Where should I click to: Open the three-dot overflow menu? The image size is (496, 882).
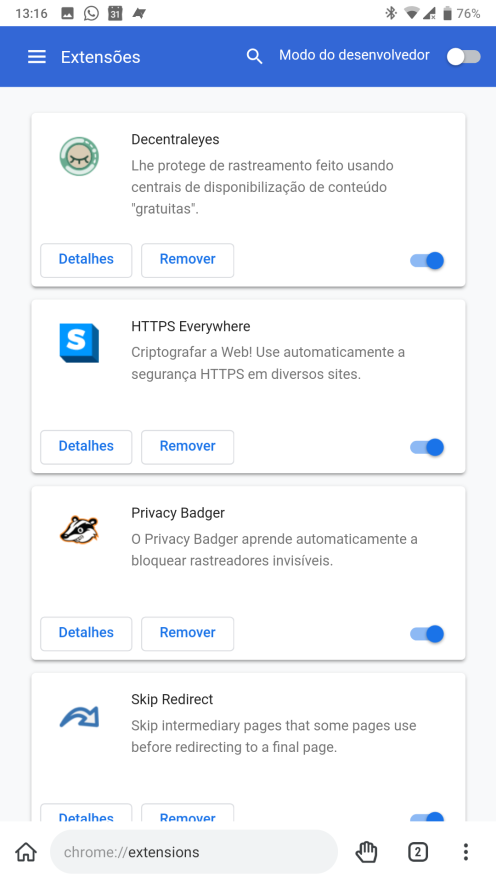[x=466, y=852]
